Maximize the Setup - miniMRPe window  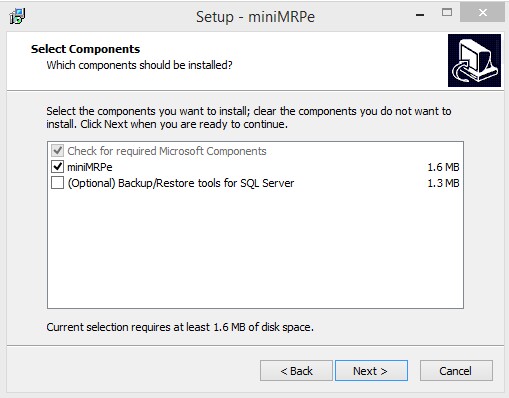tap(447, 13)
